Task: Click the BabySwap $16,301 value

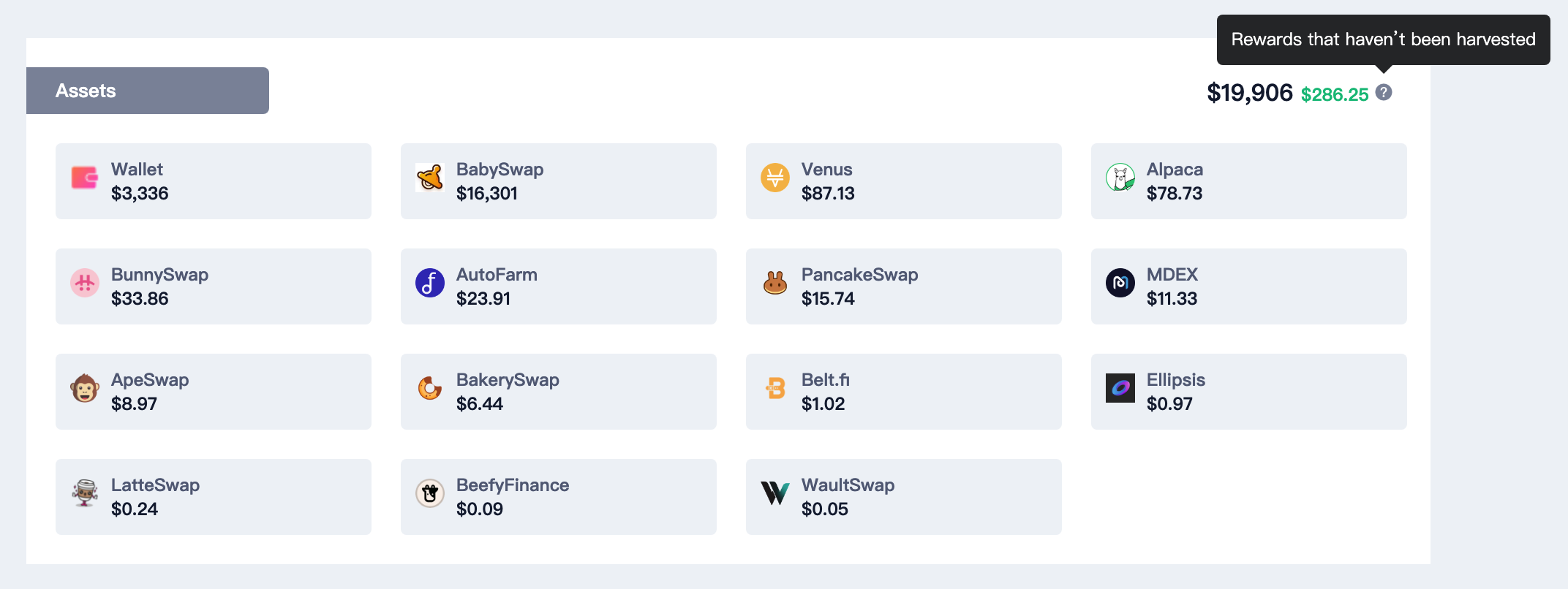Action: pyautogui.click(x=487, y=194)
